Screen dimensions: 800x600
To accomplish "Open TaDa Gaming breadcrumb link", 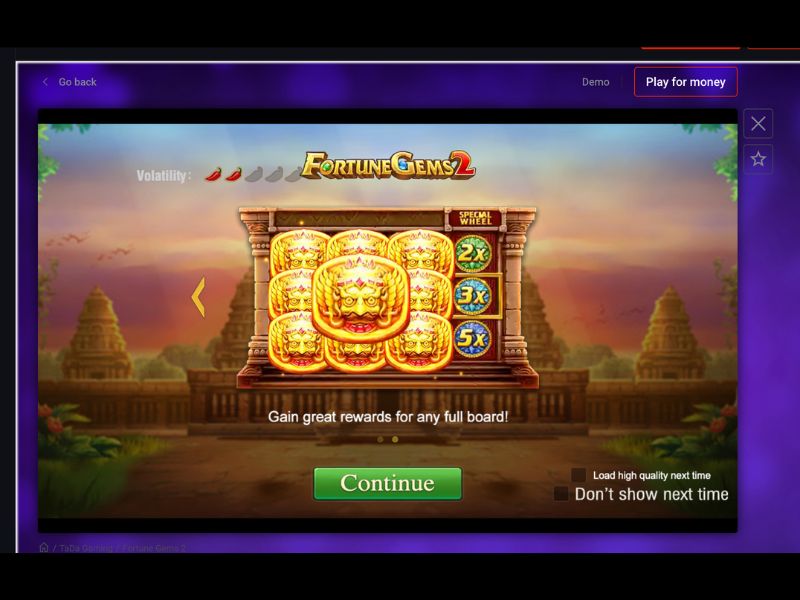I will point(86,548).
